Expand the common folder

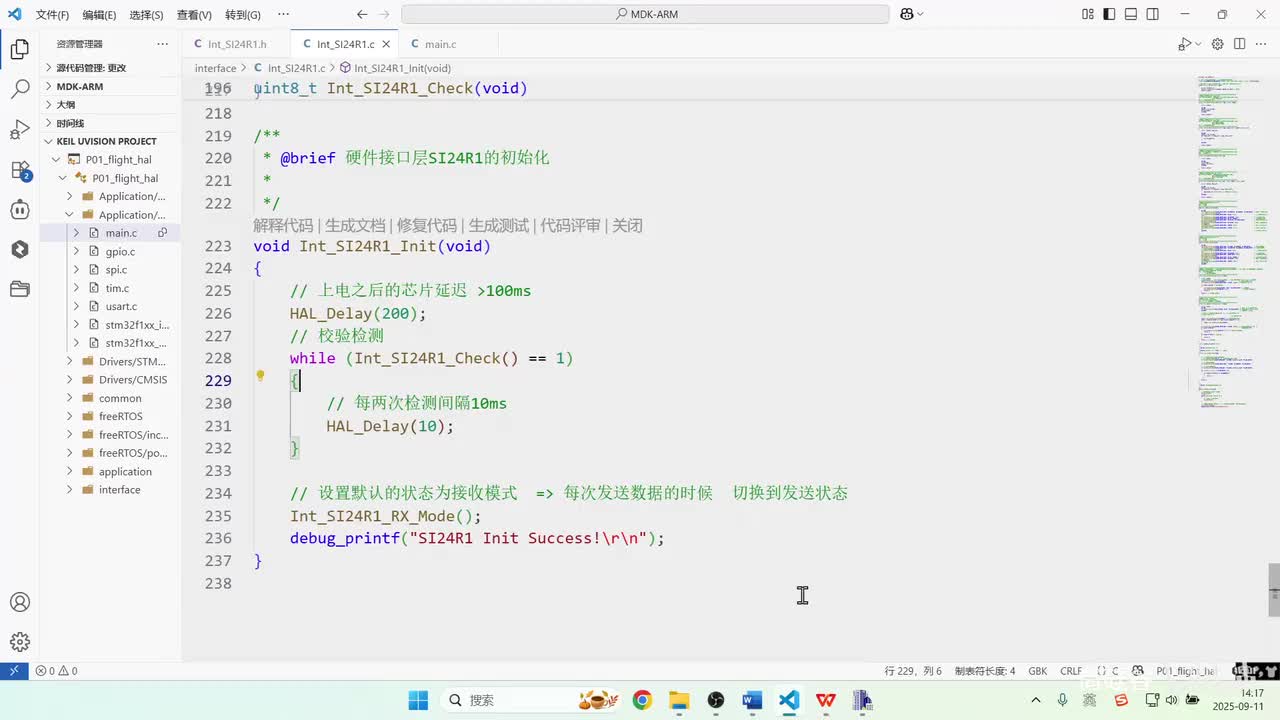pyautogui.click(x=110, y=398)
